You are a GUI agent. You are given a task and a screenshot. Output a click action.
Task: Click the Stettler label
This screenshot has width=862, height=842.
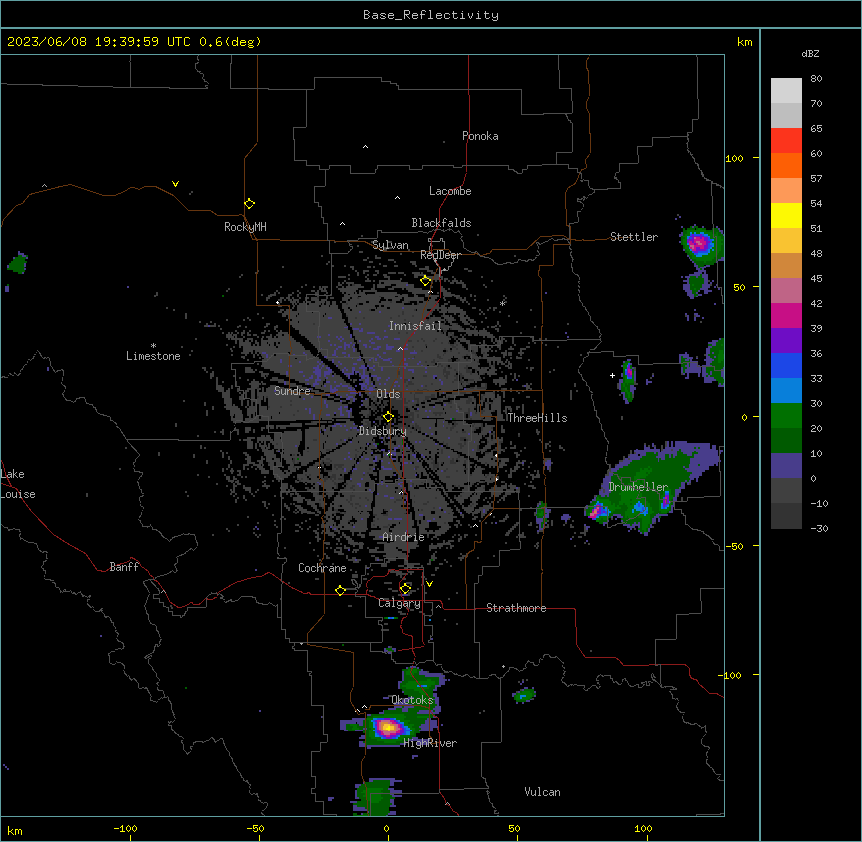tap(634, 237)
